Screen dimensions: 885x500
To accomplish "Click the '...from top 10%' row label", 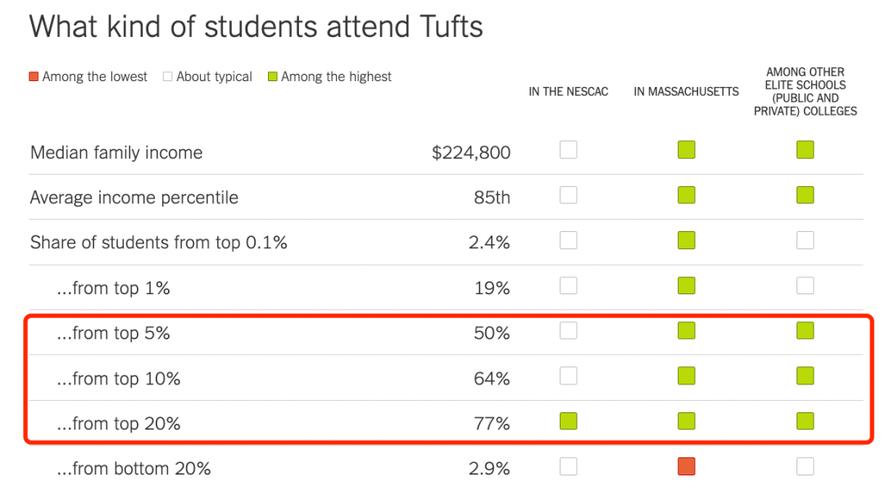I will point(119,379).
